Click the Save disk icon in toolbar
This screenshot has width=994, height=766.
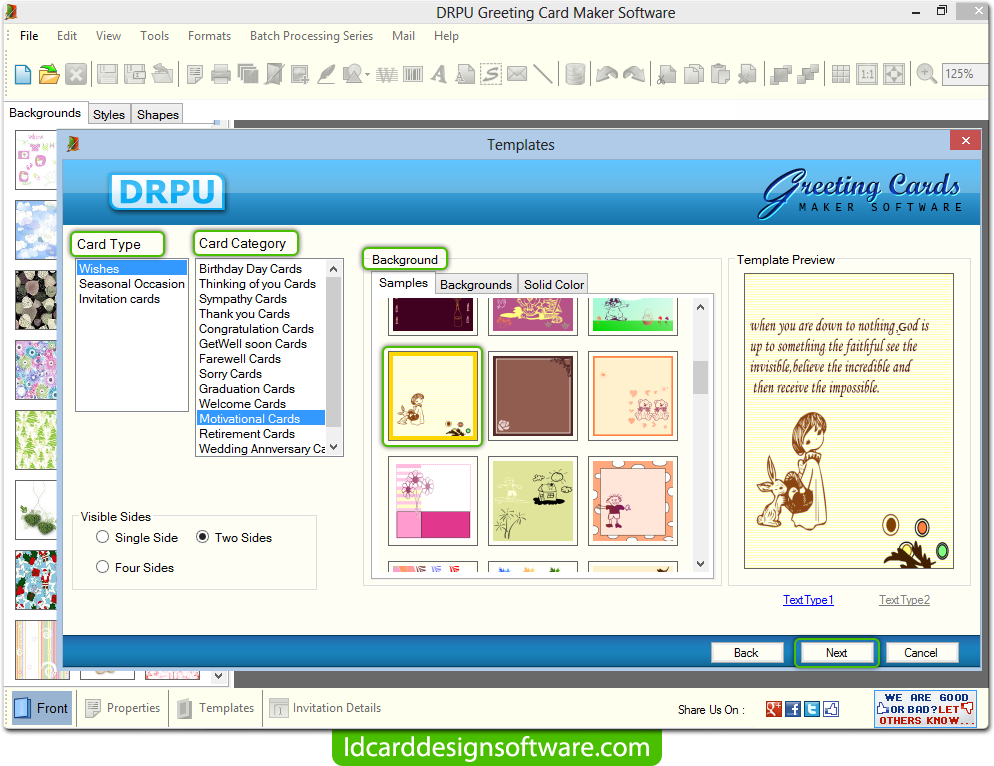pyautogui.click(x=107, y=75)
